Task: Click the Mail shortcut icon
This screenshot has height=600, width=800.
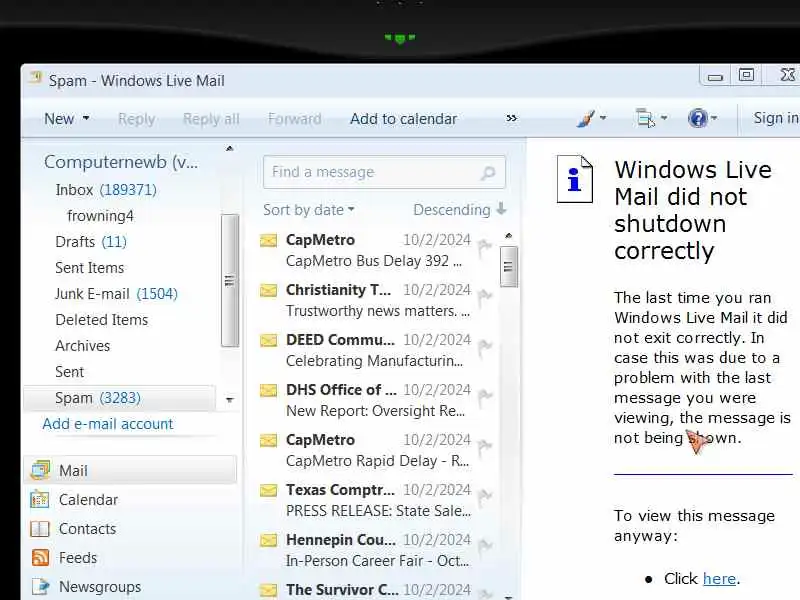Action: tap(40, 470)
